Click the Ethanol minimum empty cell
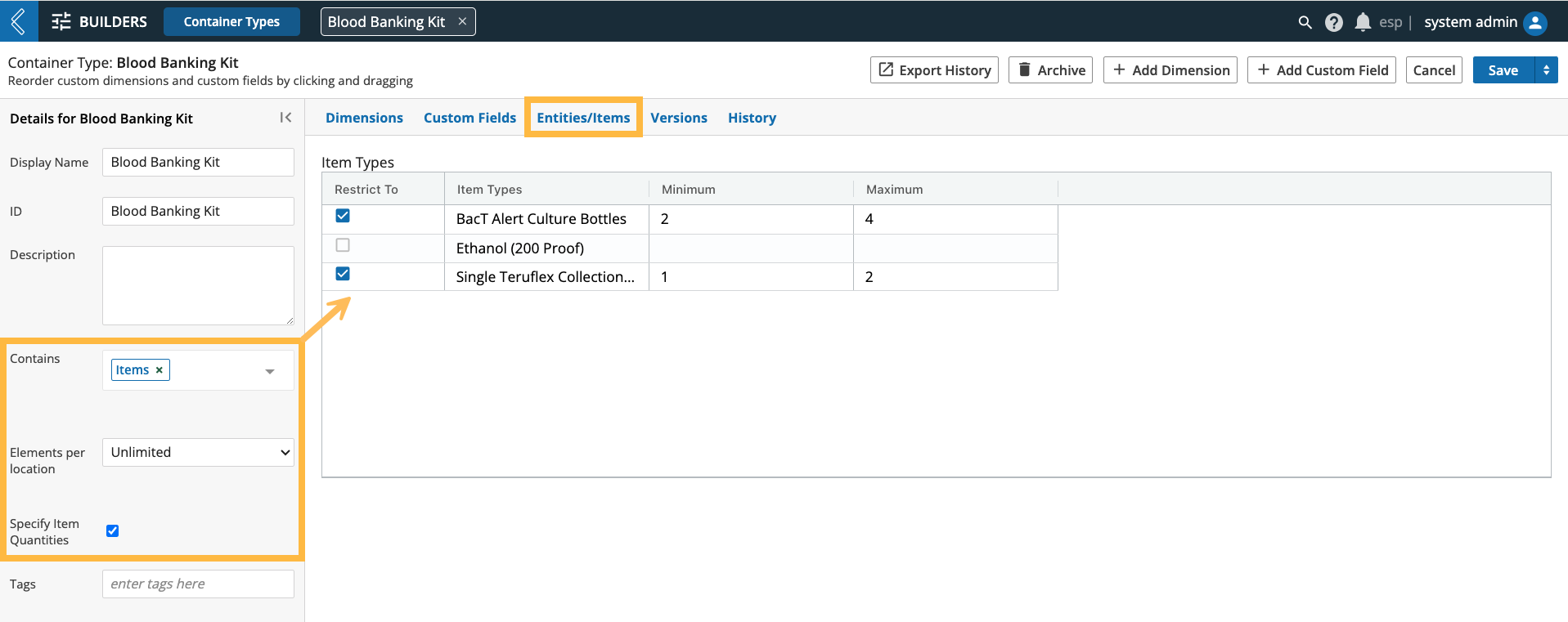1568x622 pixels. pyautogui.click(x=751, y=248)
